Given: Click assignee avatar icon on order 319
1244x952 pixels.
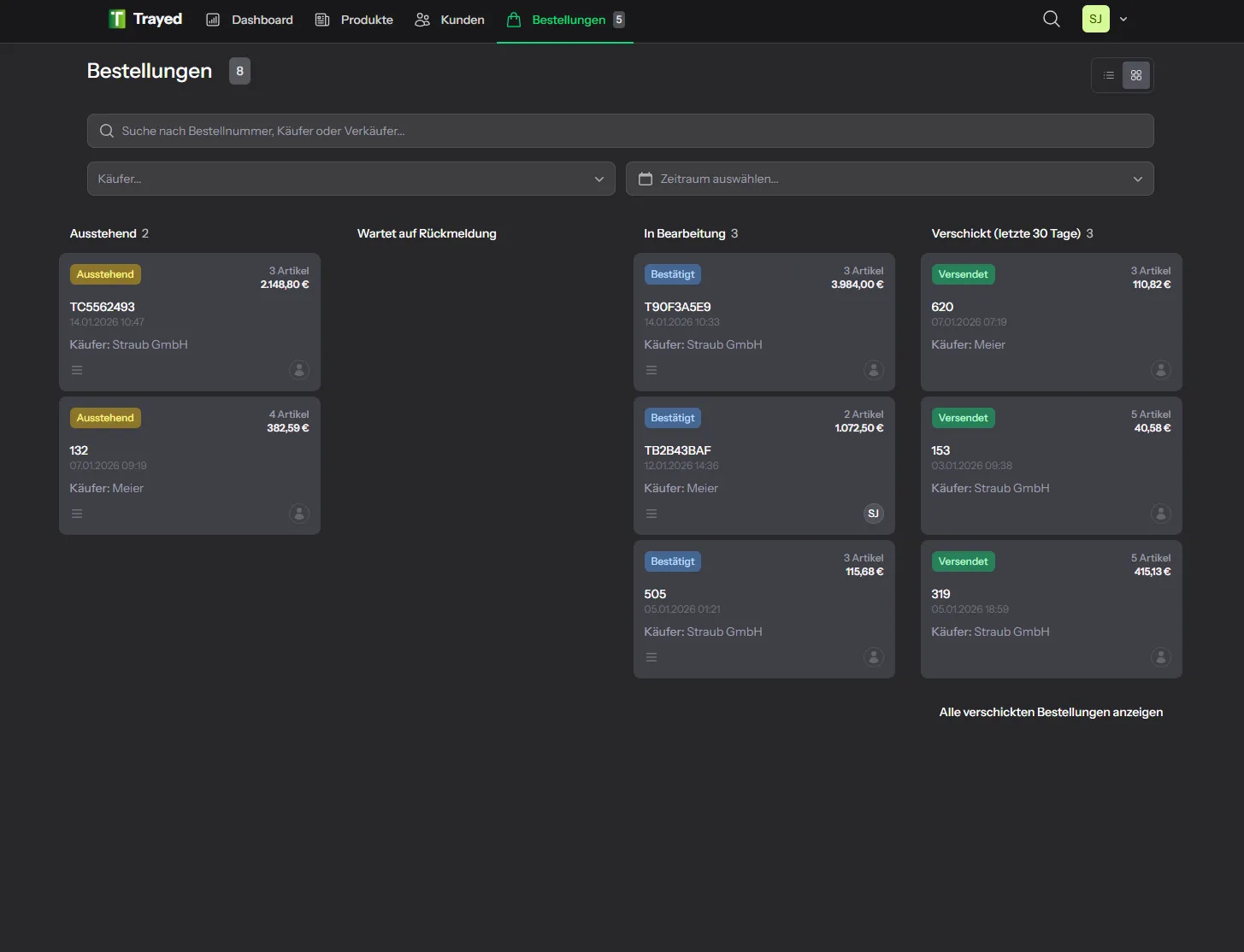Looking at the screenshot, I should coord(1160,657).
